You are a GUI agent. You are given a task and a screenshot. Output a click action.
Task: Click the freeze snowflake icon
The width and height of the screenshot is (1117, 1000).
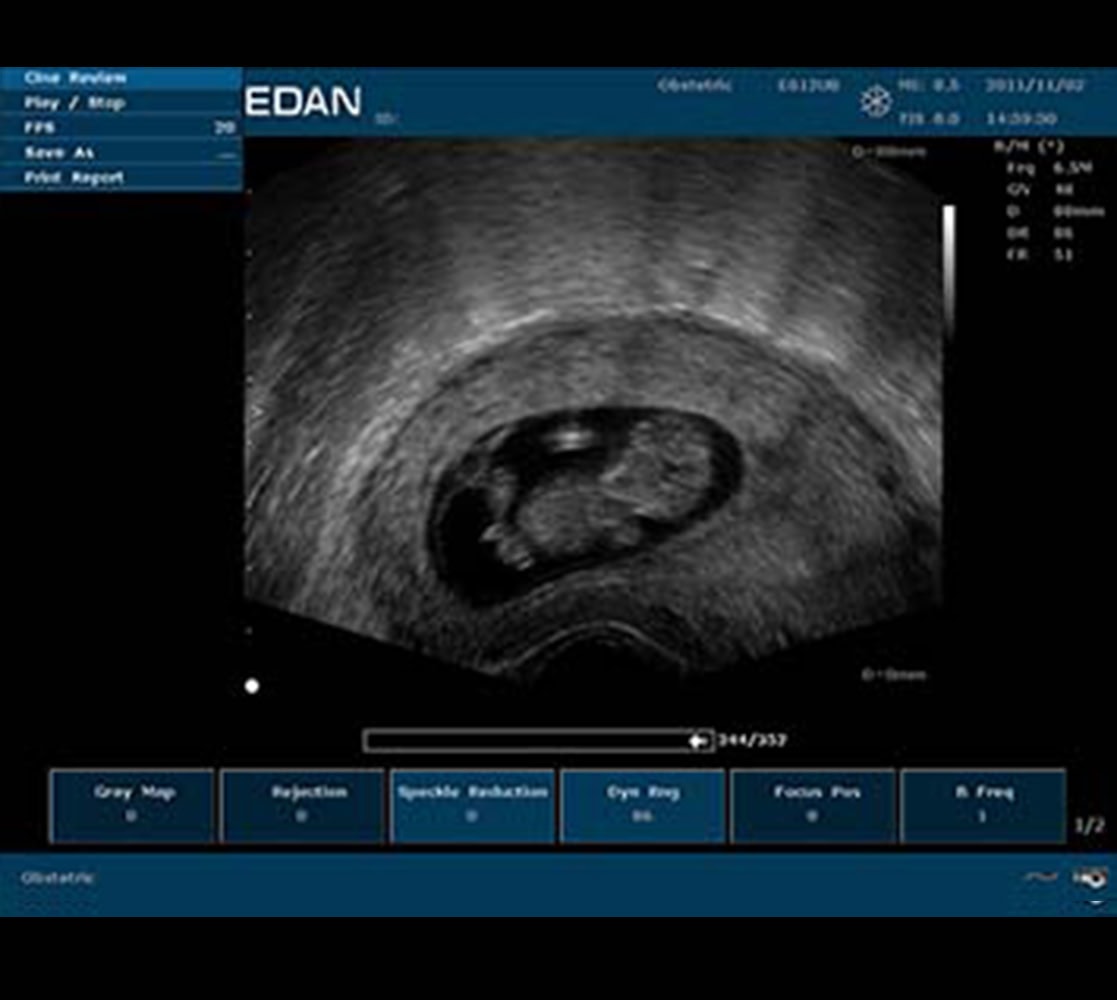coord(875,100)
